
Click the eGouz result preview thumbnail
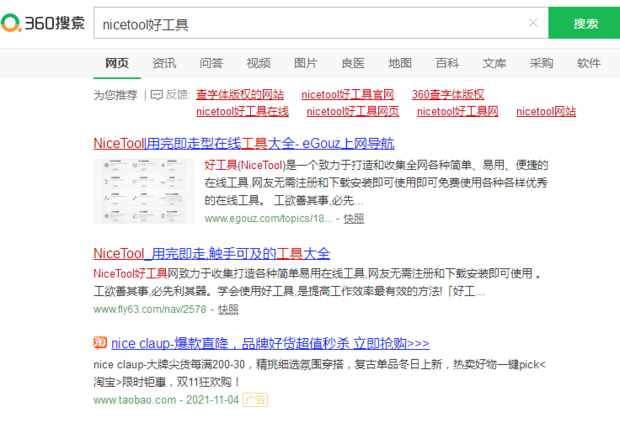(x=144, y=191)
